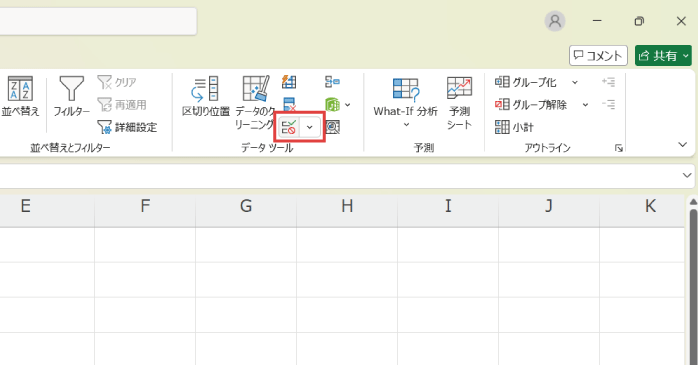
Task: Click the green data model icon
Action: coord(332,105)
